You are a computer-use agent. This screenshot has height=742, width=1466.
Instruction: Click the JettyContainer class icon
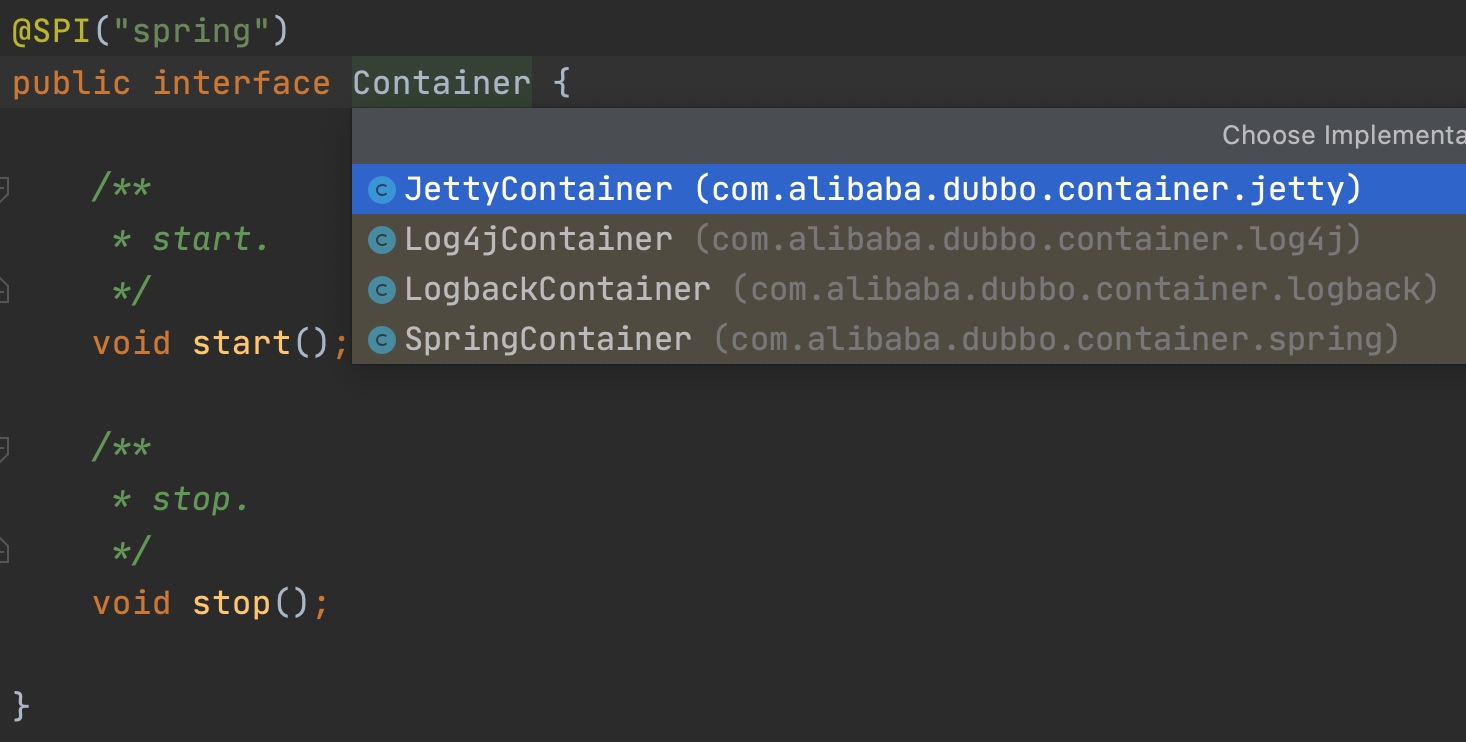(382, 190)
